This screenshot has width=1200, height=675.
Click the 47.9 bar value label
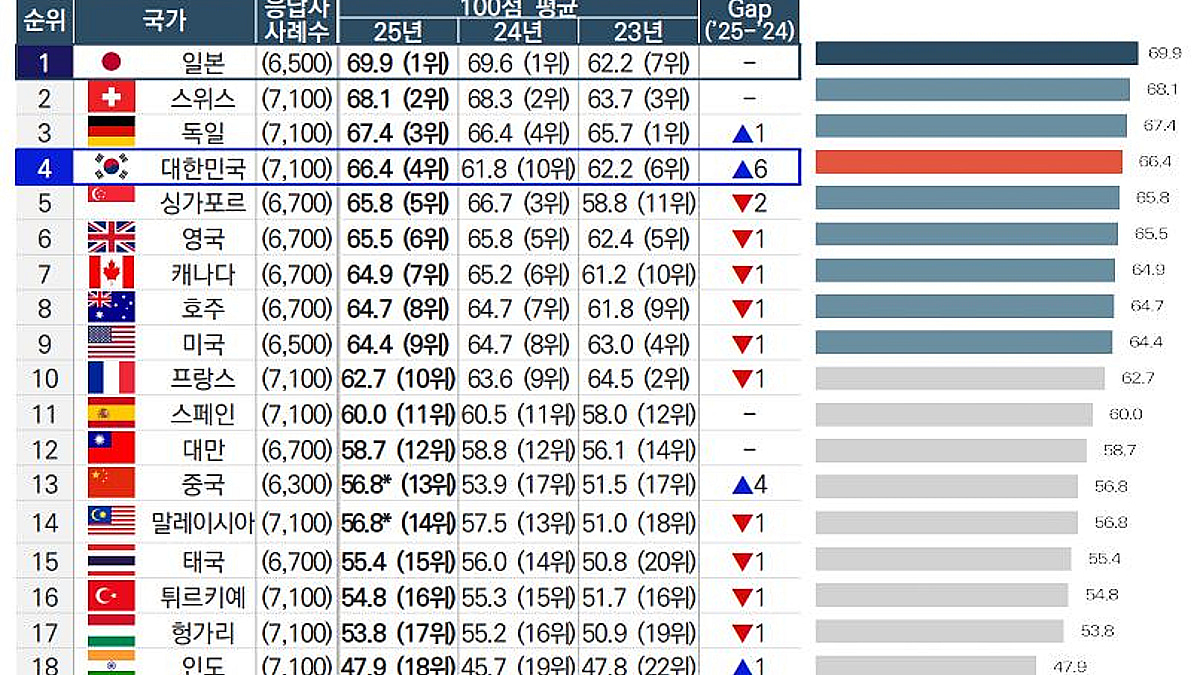(1071, 667)
